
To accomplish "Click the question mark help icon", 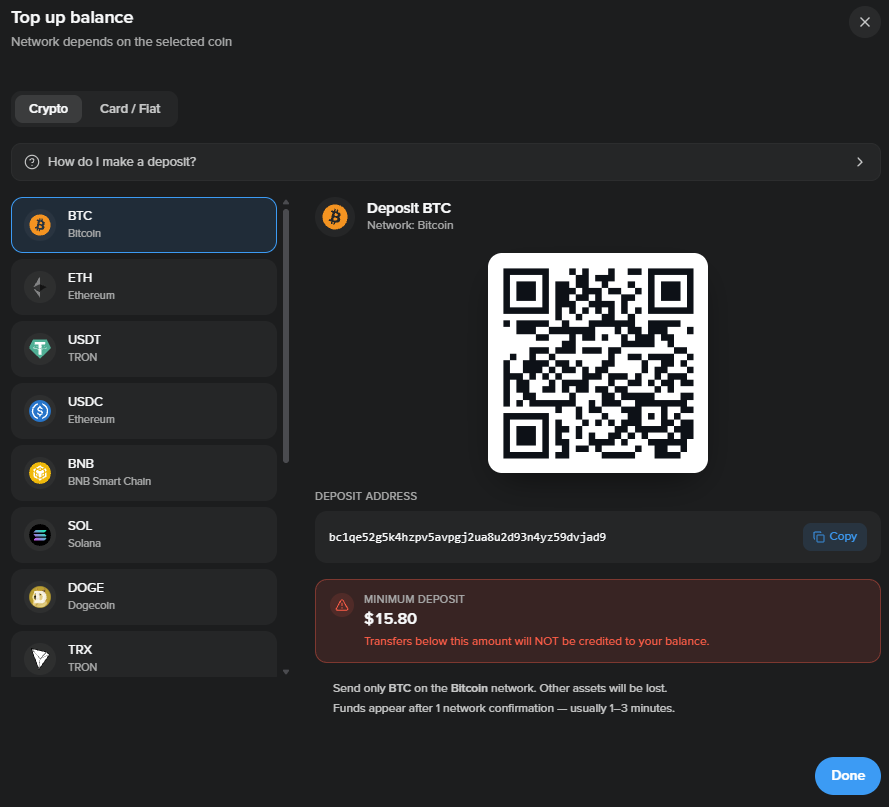I will click(32, 162).
